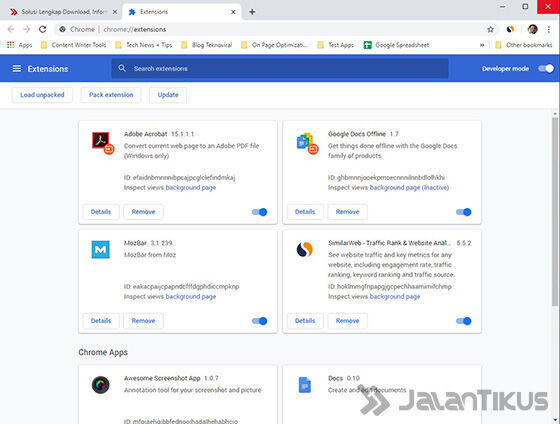Open SimilarWeb toolbar extension icon
Image resolution: width=560 pixels, height=424 pixels.
click(510, 29)
